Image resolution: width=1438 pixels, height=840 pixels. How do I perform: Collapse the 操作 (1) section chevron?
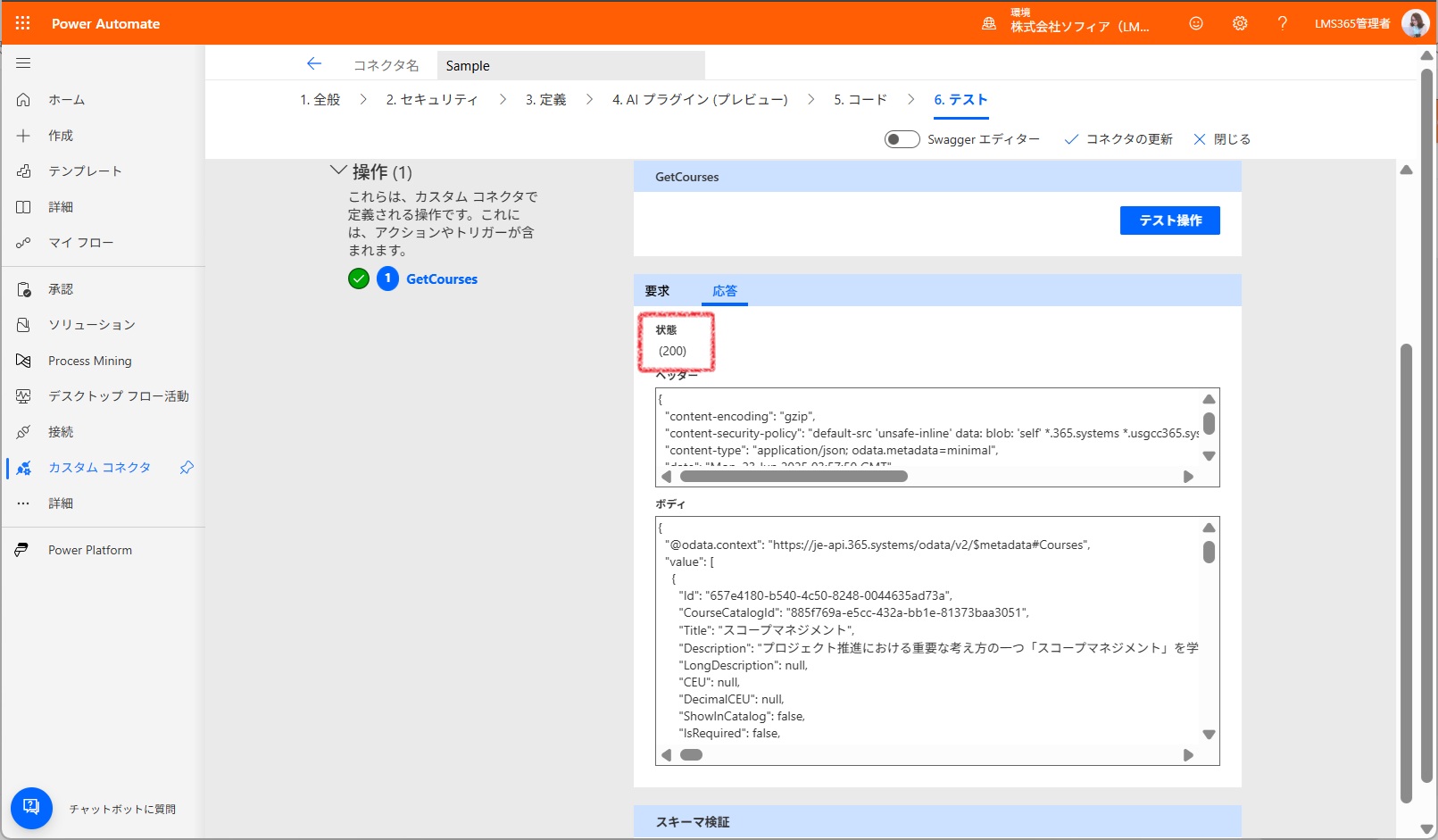click(338, 170)
